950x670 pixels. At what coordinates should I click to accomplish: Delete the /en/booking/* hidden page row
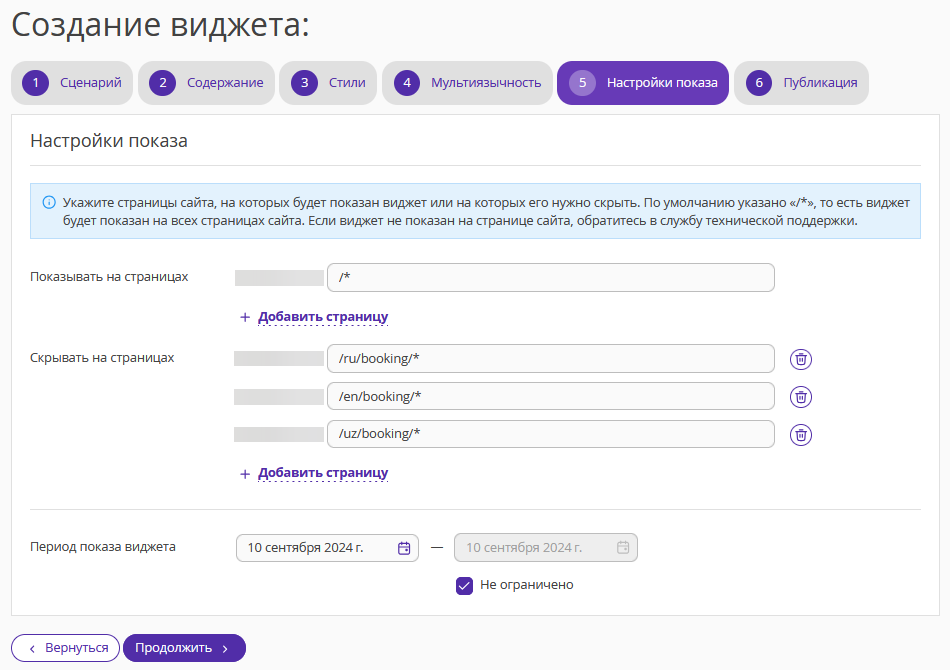800,397
